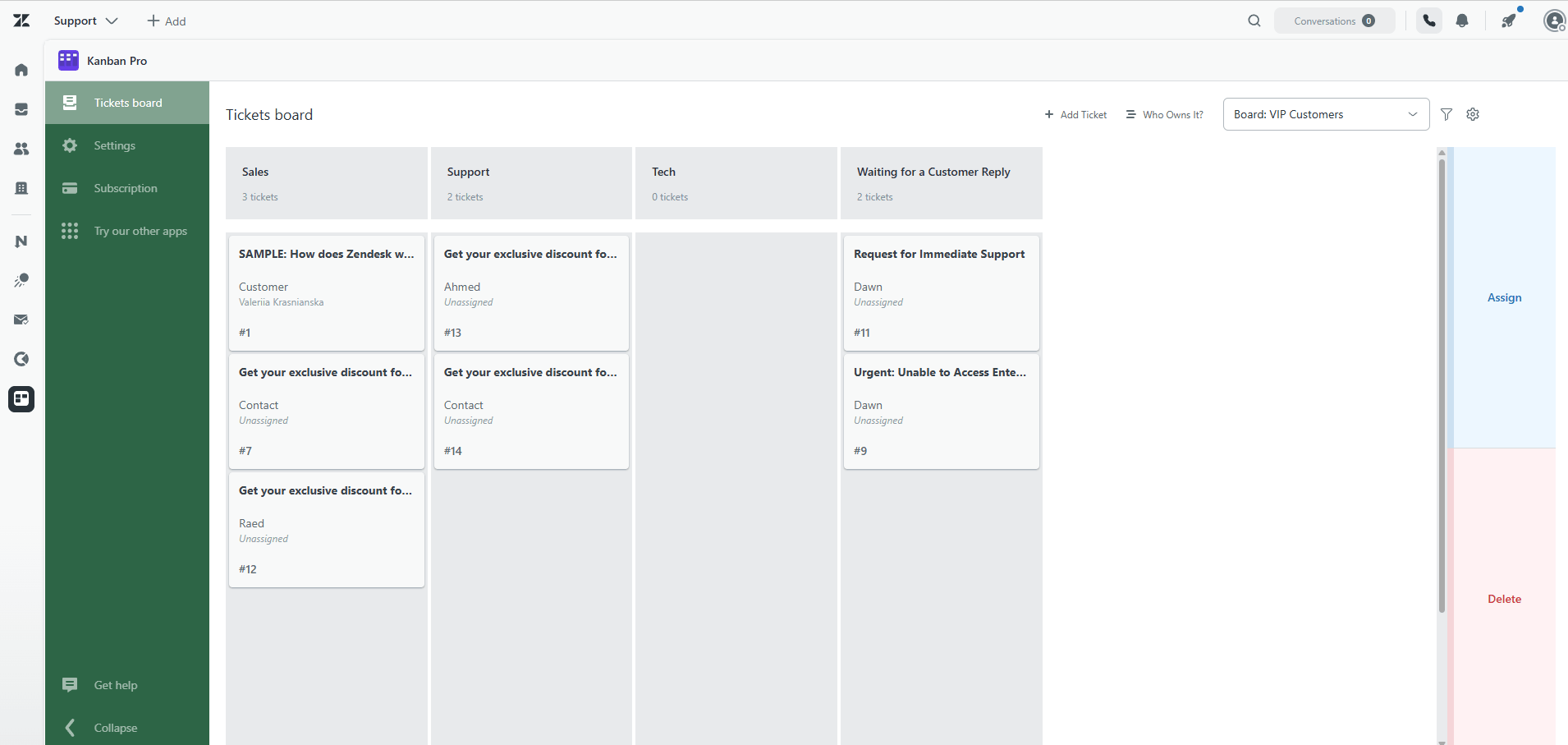This screenshot has width=1568, height=745.
Task: Click the Tickets board sidebar icon
Action: coord(70,102)
